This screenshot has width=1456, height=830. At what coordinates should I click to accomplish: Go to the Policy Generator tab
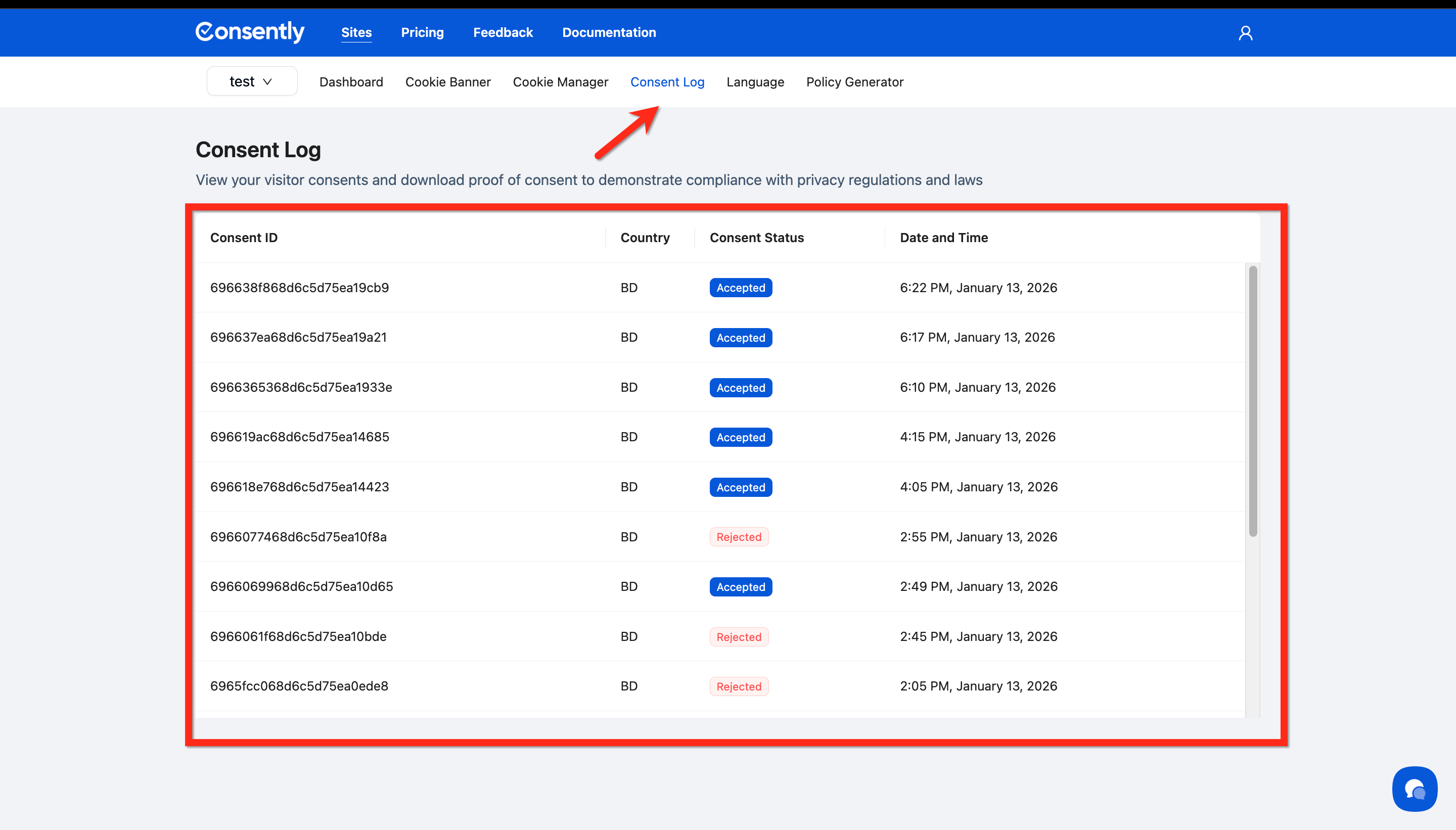coord(854,82)
